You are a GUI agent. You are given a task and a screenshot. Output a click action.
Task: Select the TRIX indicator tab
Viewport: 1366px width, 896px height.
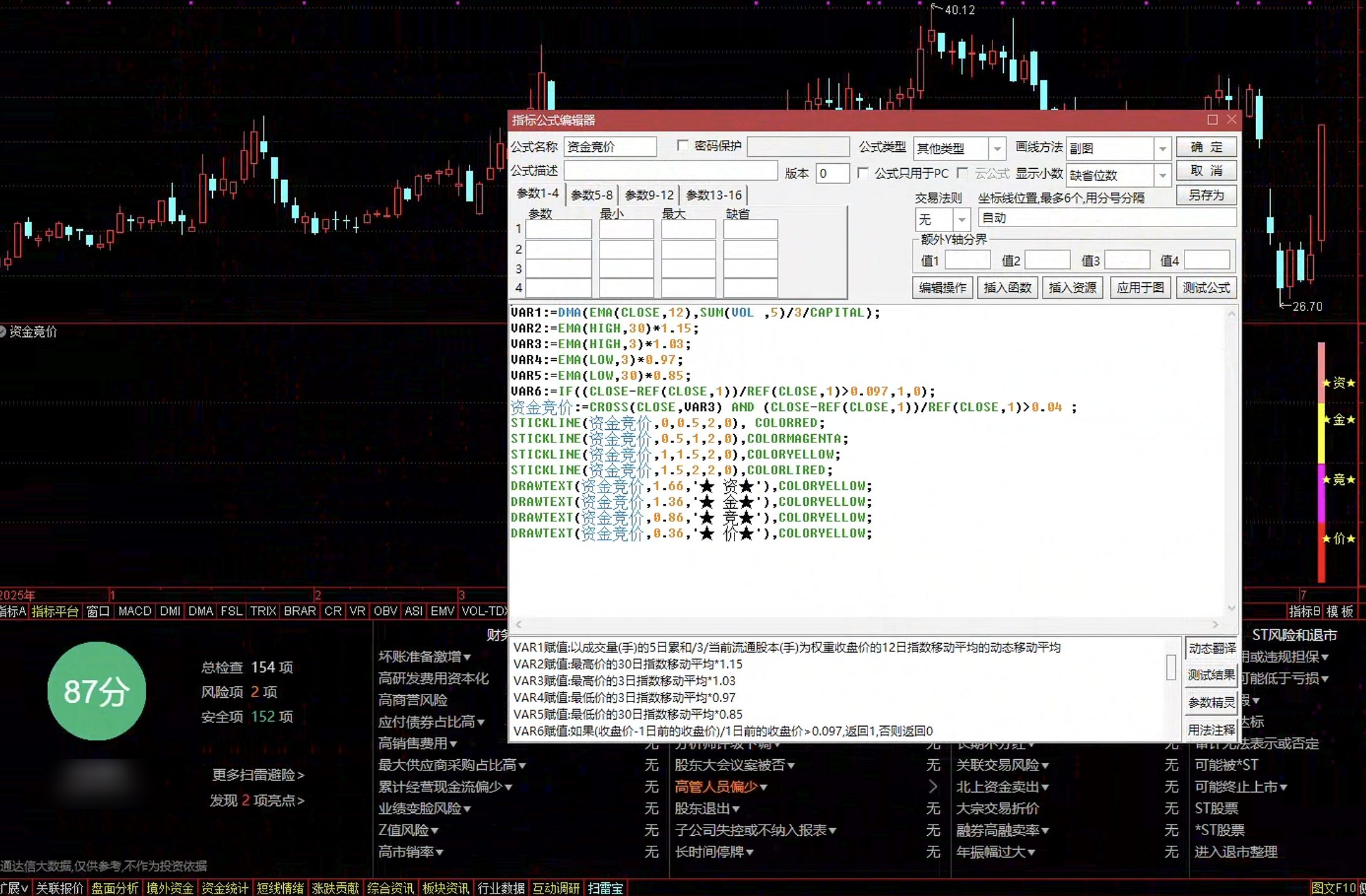pos(263,611)
